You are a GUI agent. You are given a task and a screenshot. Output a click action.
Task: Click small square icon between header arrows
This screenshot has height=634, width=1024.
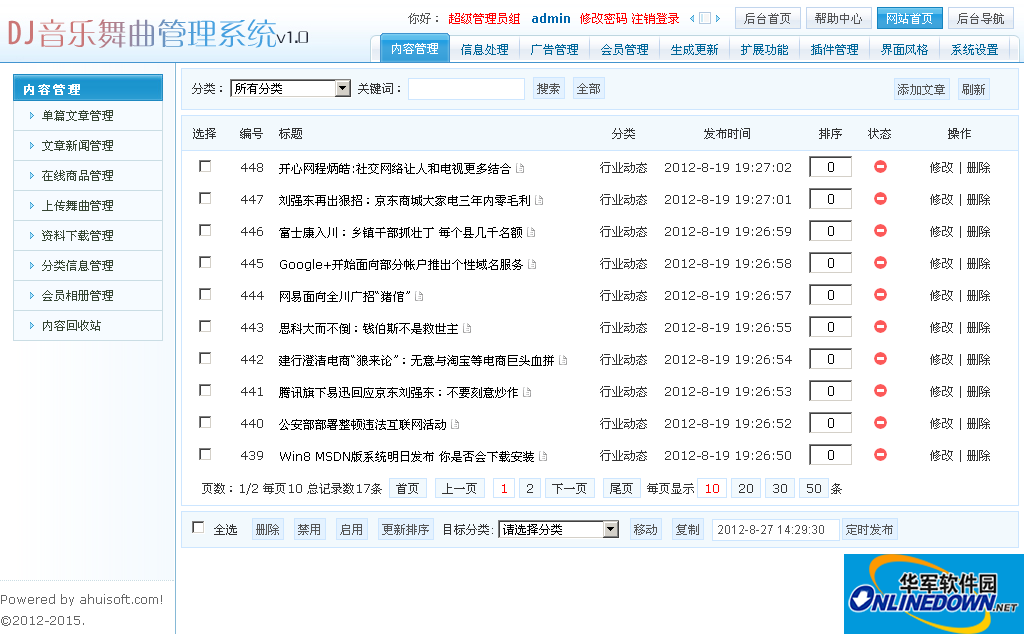pos(705,18)
